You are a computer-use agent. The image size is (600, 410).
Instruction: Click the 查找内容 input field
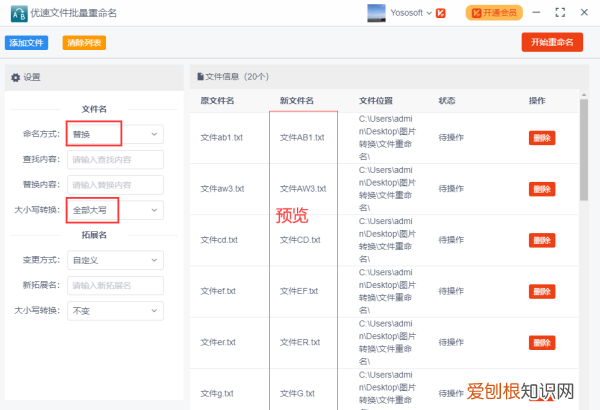pos(114,159)
